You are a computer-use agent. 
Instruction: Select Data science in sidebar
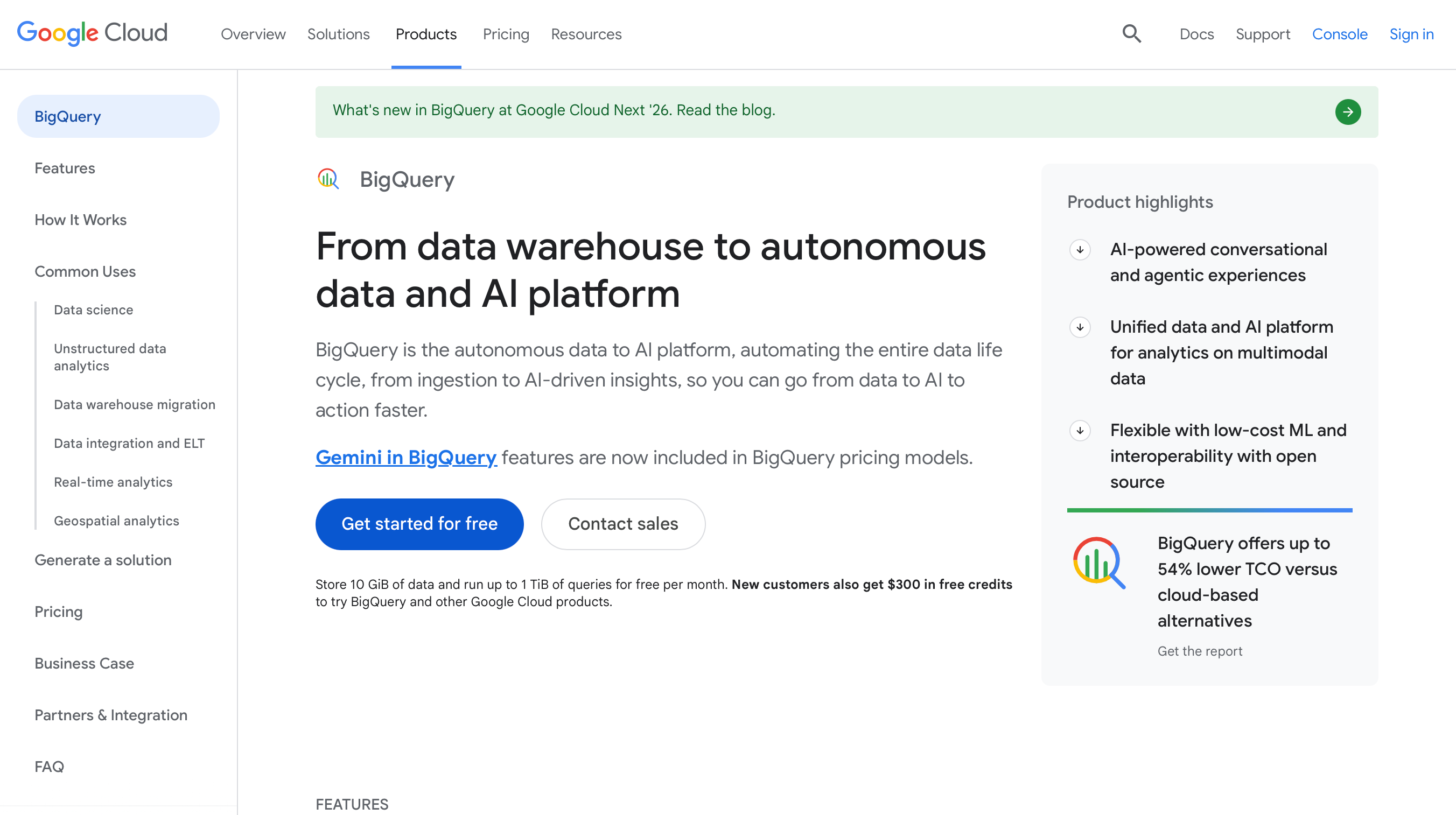(93, 310)
